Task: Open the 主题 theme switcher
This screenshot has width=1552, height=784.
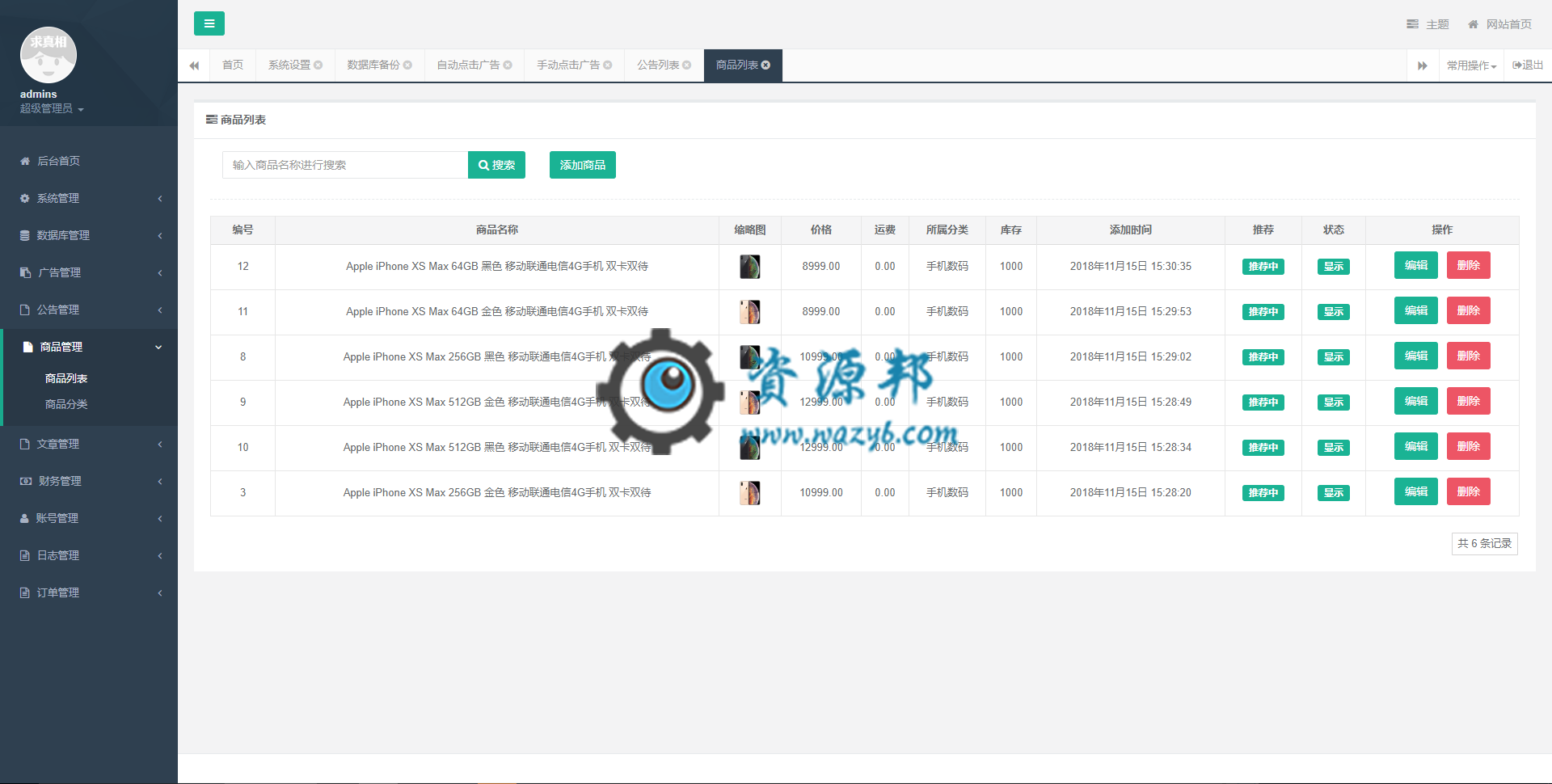Action: [x=1428, y=24]
